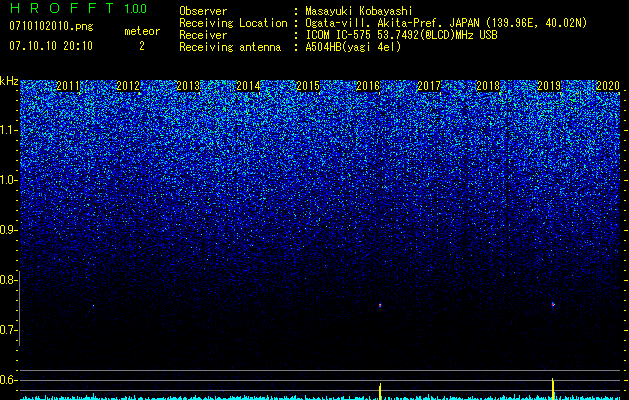This screenshot has height=400, width=629.
Task: Click observer name Masayuki Kobayashi
Action: click(x=359, y=11)
